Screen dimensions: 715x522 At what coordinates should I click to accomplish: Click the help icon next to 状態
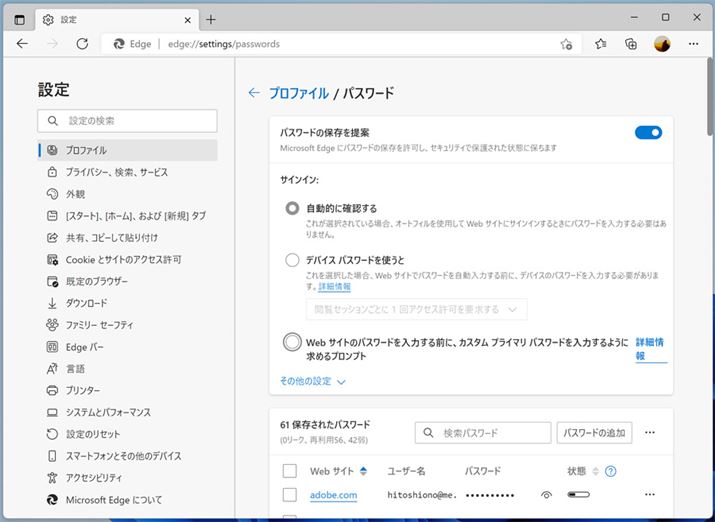point(611,471)
